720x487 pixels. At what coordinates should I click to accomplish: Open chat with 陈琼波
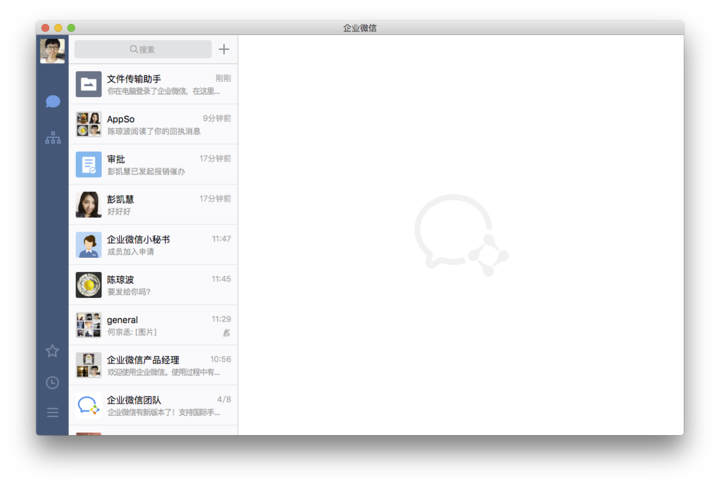(x=153, y=284)
